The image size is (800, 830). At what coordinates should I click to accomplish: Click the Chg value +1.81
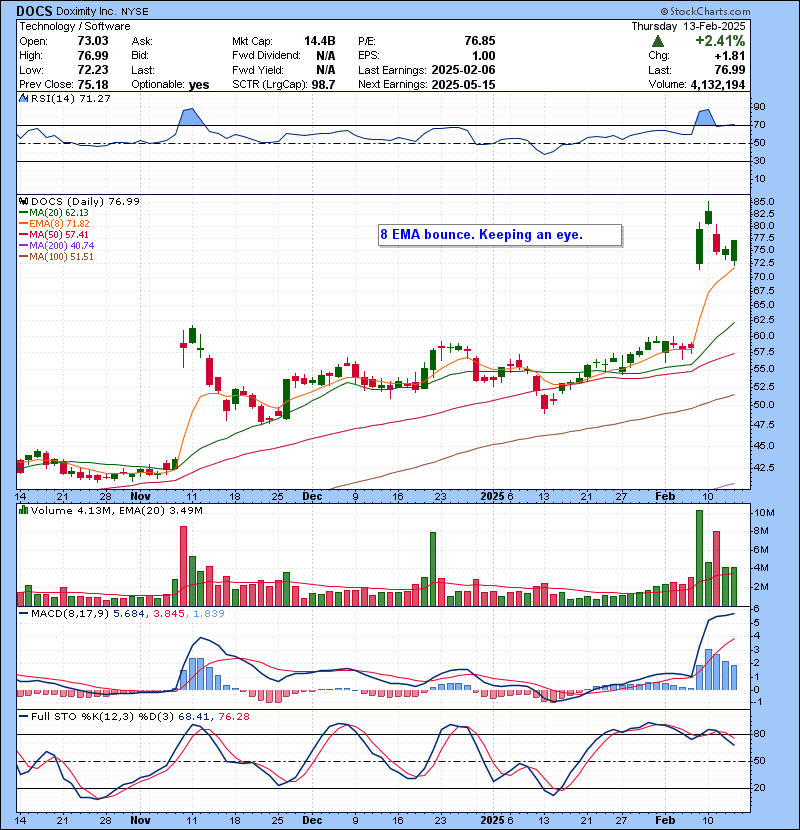[x=730, y=56]
